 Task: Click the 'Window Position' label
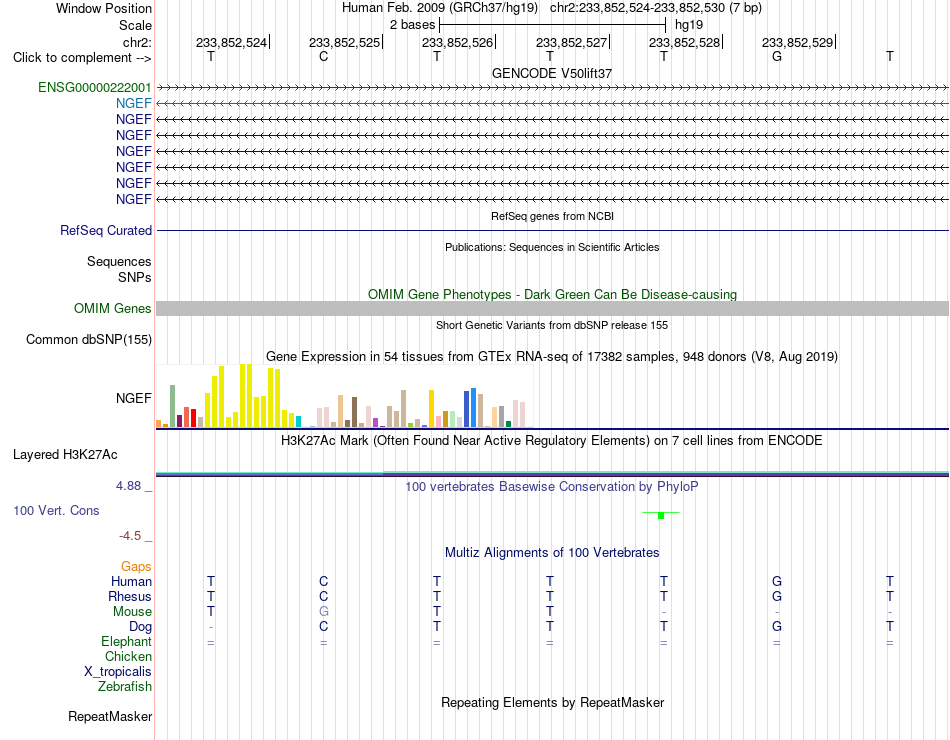tap(104, 8)
